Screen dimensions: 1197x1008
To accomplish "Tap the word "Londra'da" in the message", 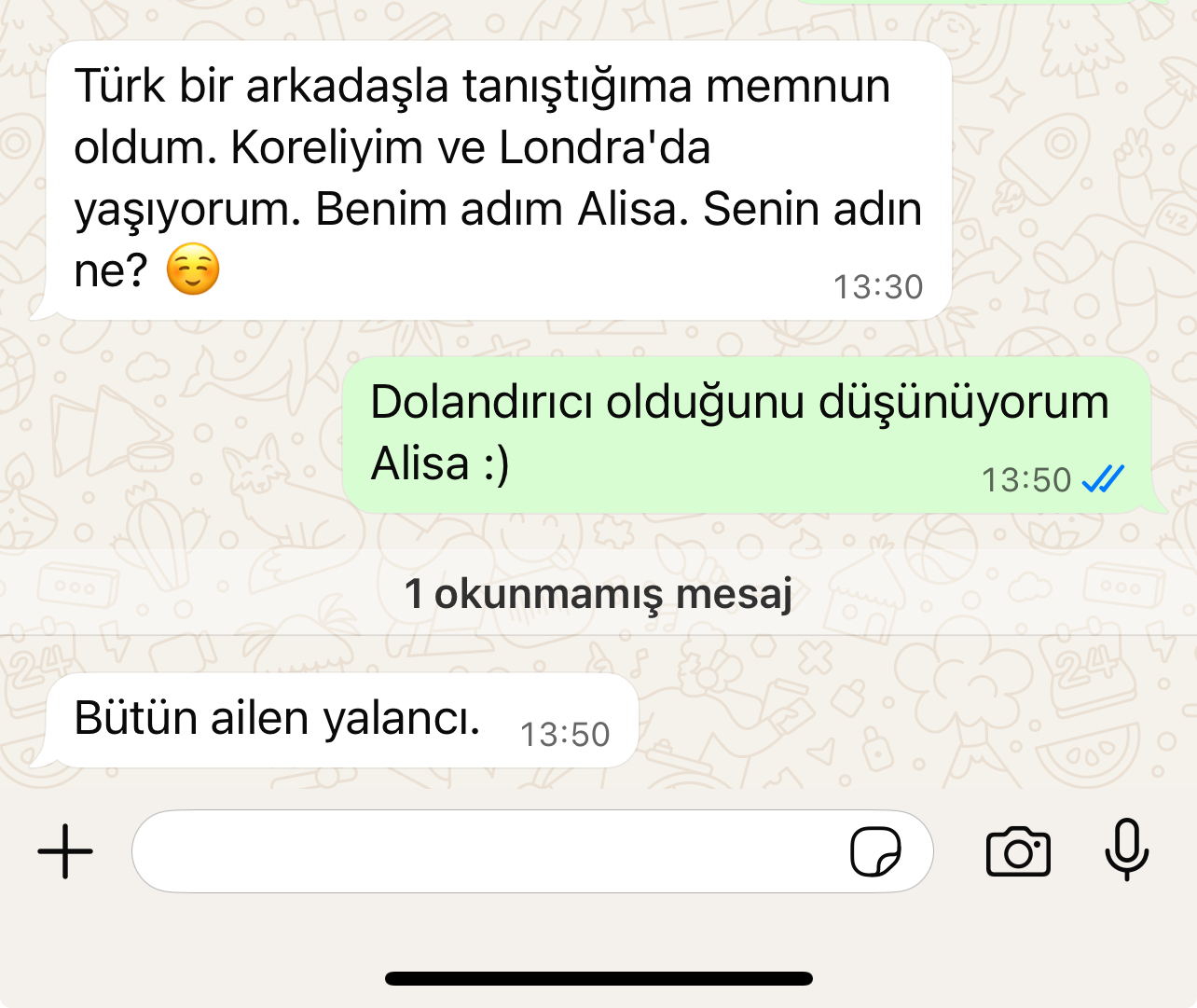I will [605, 147].
